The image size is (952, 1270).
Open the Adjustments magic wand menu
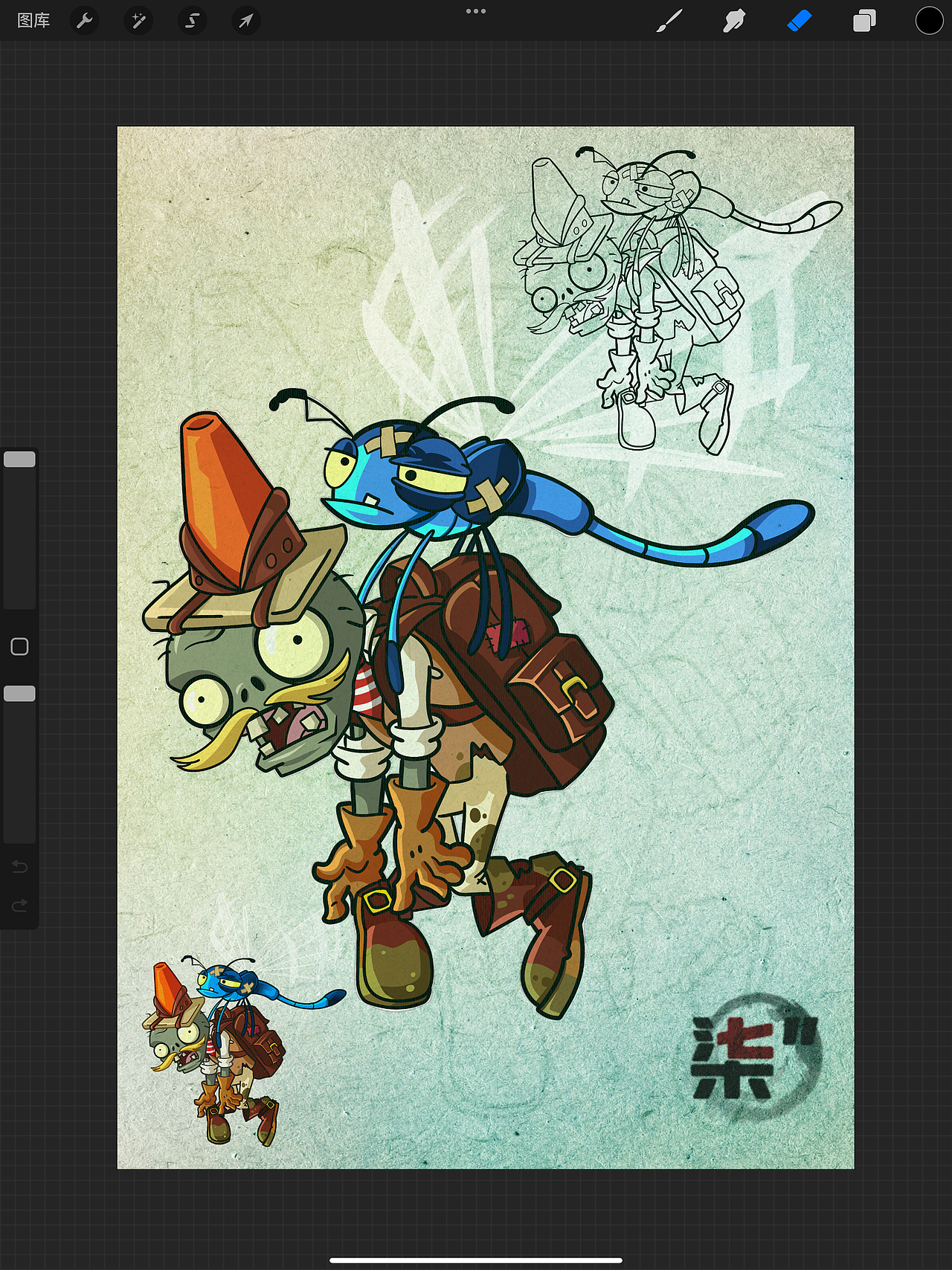coord(138,21)
